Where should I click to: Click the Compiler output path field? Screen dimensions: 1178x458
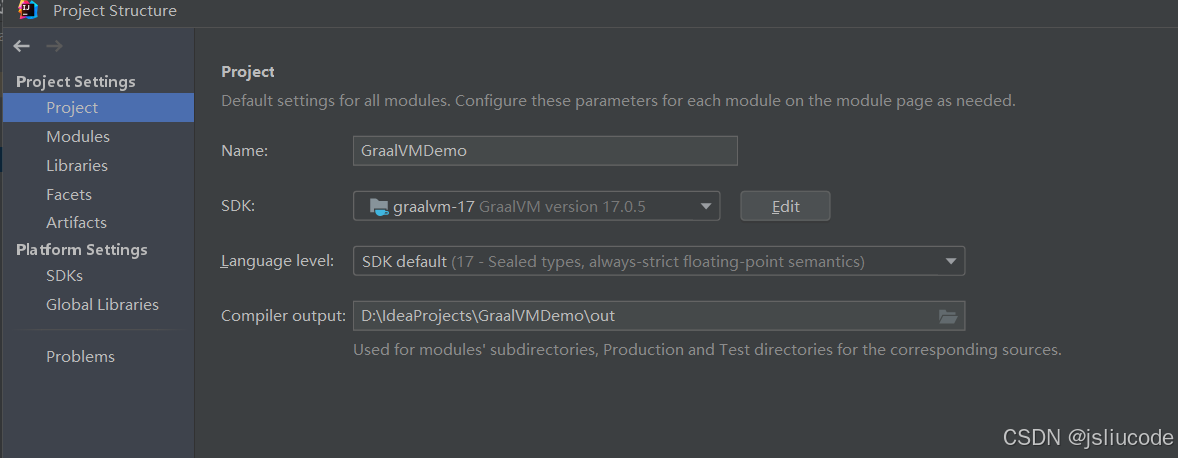click(640, 316)
